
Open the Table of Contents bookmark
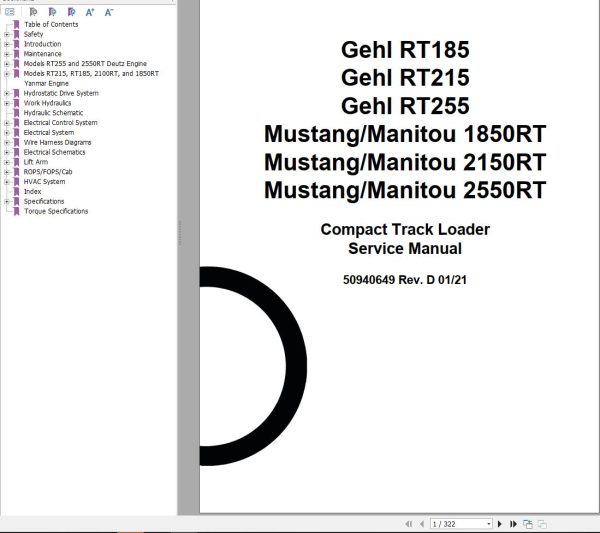point(51,24)
